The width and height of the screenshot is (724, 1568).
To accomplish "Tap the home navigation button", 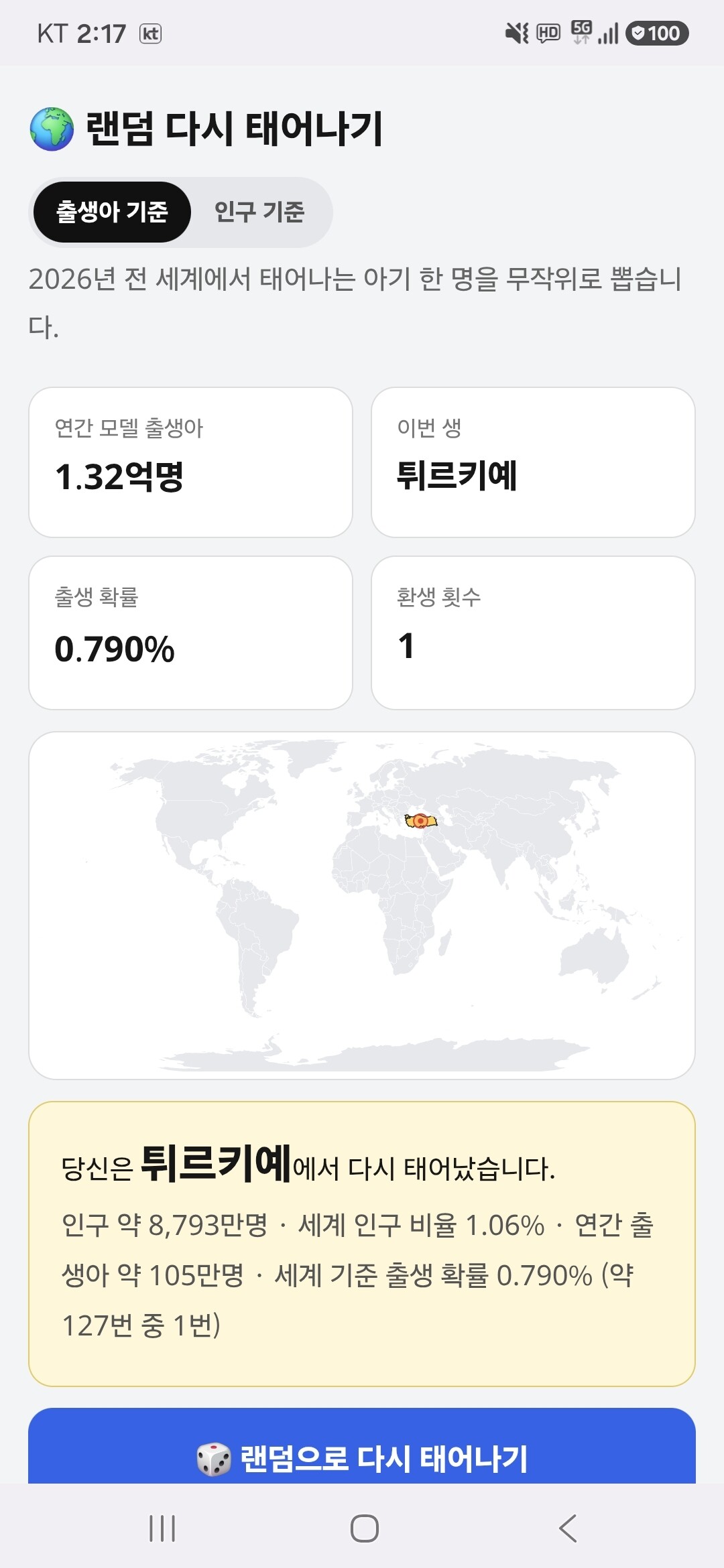I will coord(365,1528).
